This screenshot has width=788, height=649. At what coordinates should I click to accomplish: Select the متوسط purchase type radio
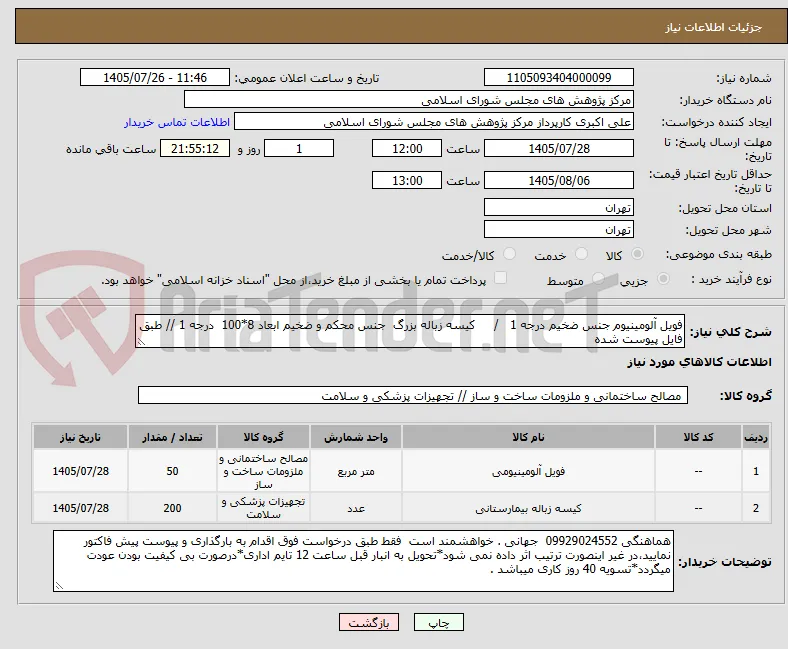pos(598,278)
